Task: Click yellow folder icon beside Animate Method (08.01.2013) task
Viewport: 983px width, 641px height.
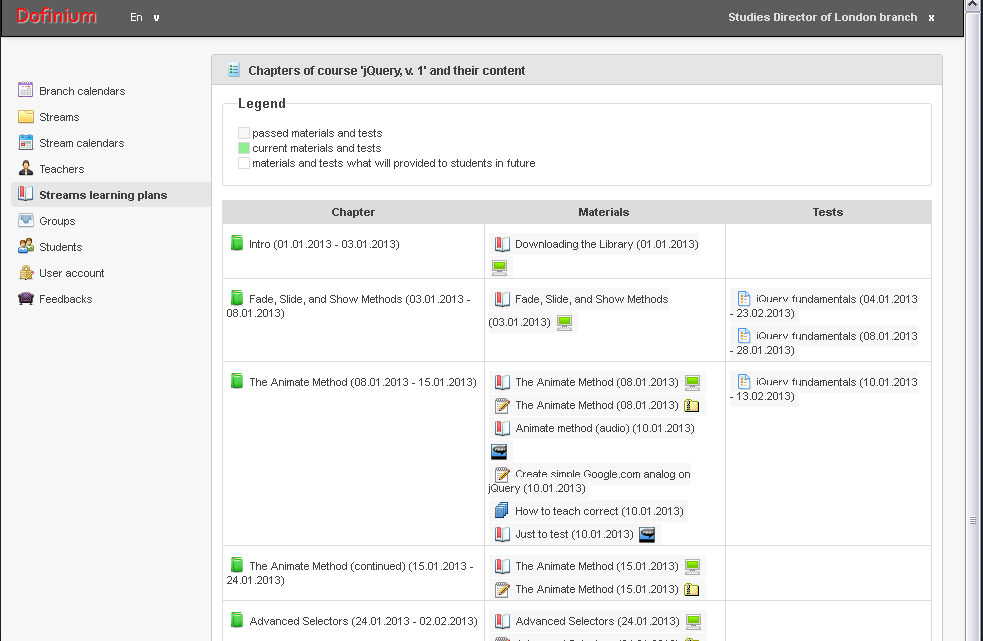Action: click(x=691, y=406)
